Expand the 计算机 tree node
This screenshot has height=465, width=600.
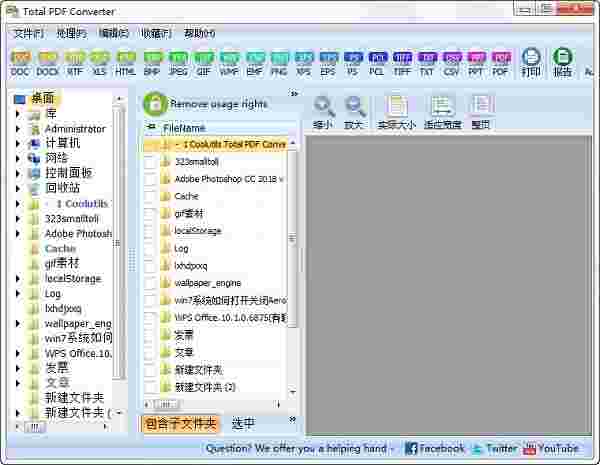(18, 144)
